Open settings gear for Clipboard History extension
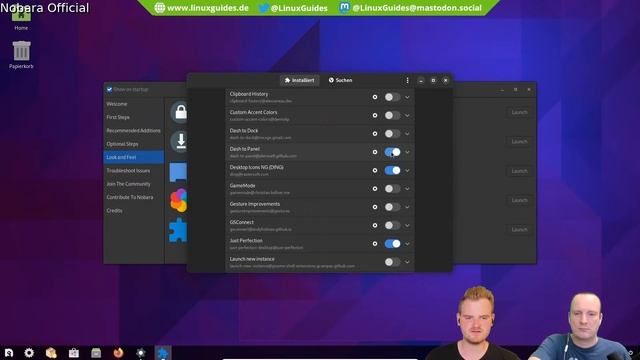 click(375, 97)
